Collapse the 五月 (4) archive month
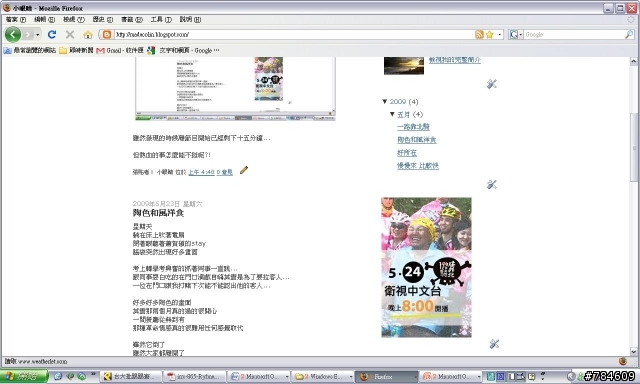The width and height of the screenshot is (640, 384). coord(392,114)
